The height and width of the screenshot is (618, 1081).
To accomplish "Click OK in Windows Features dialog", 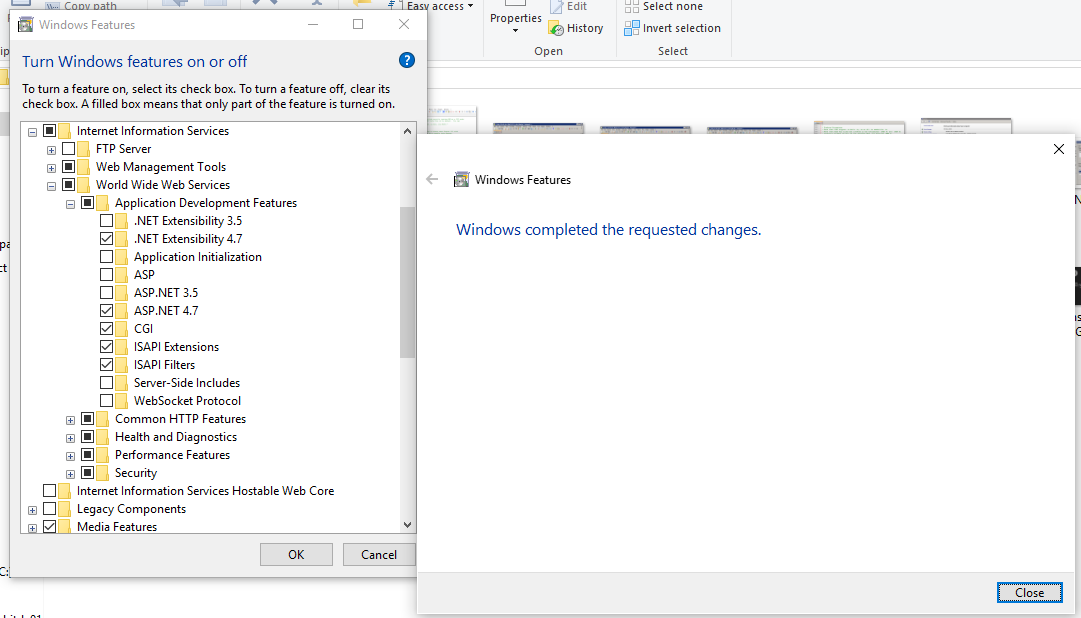I will coord(296,555).
